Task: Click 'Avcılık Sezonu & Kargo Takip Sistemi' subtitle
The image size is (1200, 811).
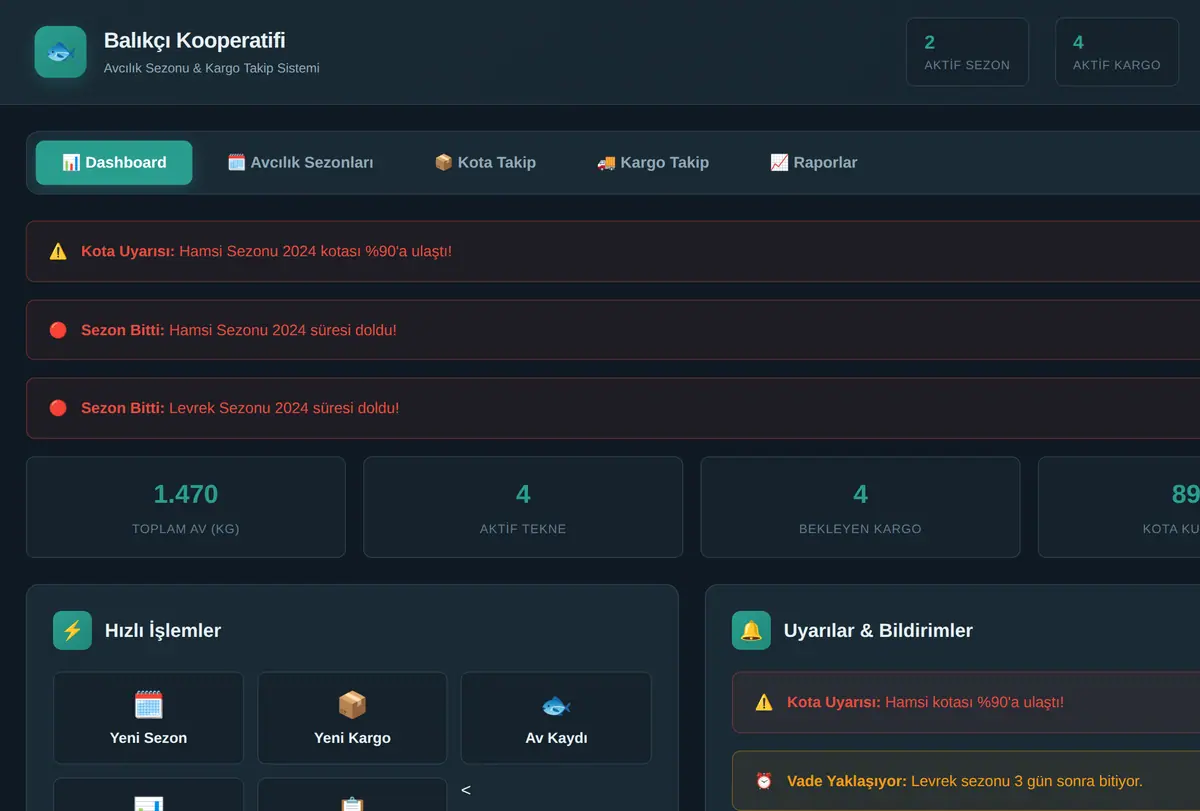Action: pos(212,68)
